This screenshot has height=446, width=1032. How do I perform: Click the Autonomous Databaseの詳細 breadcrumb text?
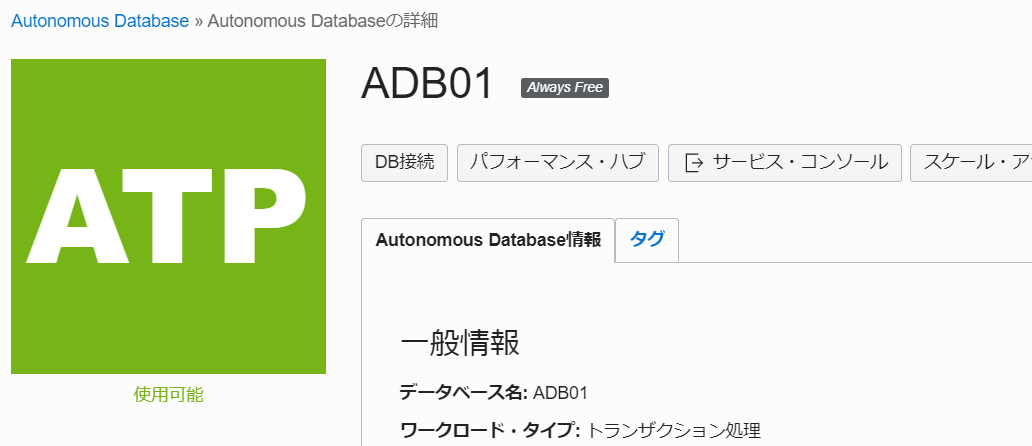tap(322, 21)
